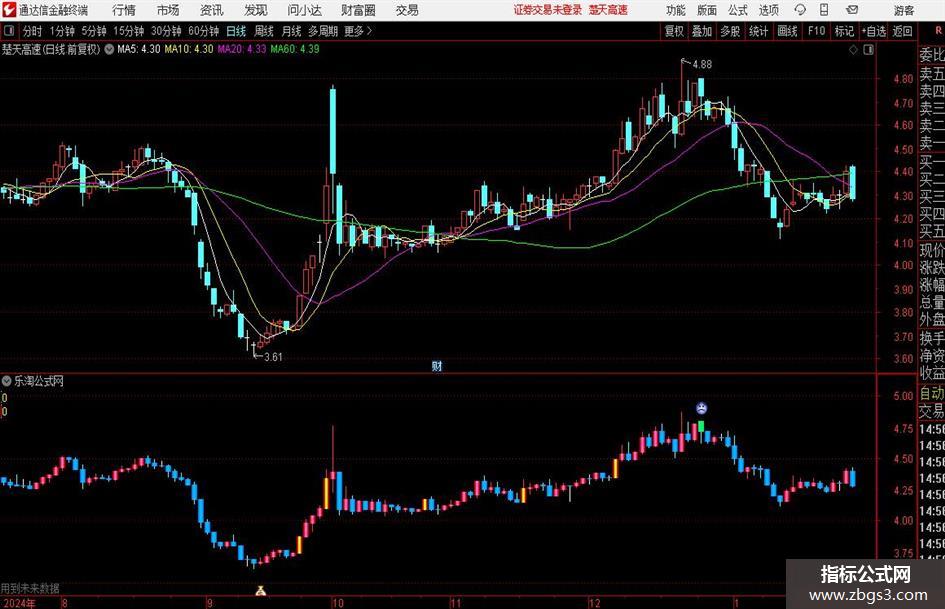Open the 多周期 multi-period view
The width and height of the screenshot is (945, 609).
(x=323, y=31)
